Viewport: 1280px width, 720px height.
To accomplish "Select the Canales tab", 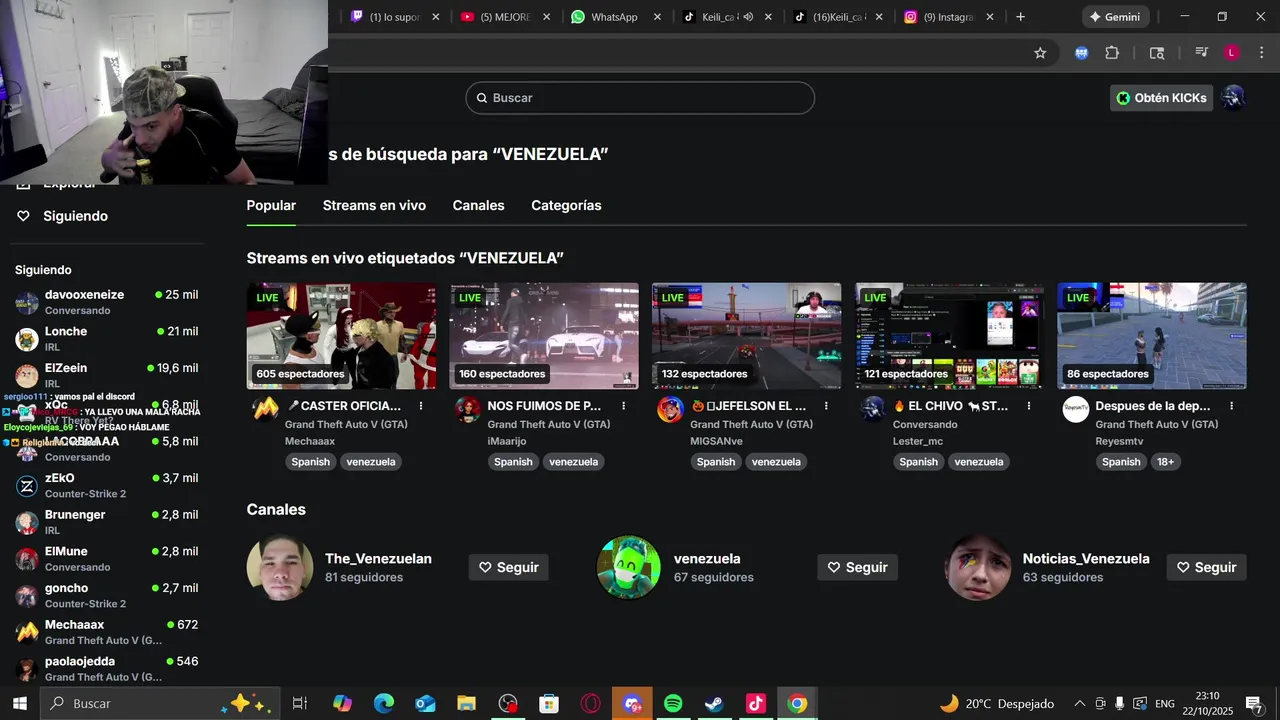I will 478,205.
